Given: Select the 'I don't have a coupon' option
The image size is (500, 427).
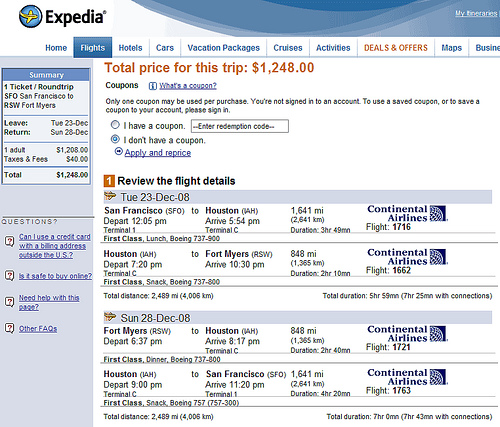Looking at the screenshot, I should [115, 139].
